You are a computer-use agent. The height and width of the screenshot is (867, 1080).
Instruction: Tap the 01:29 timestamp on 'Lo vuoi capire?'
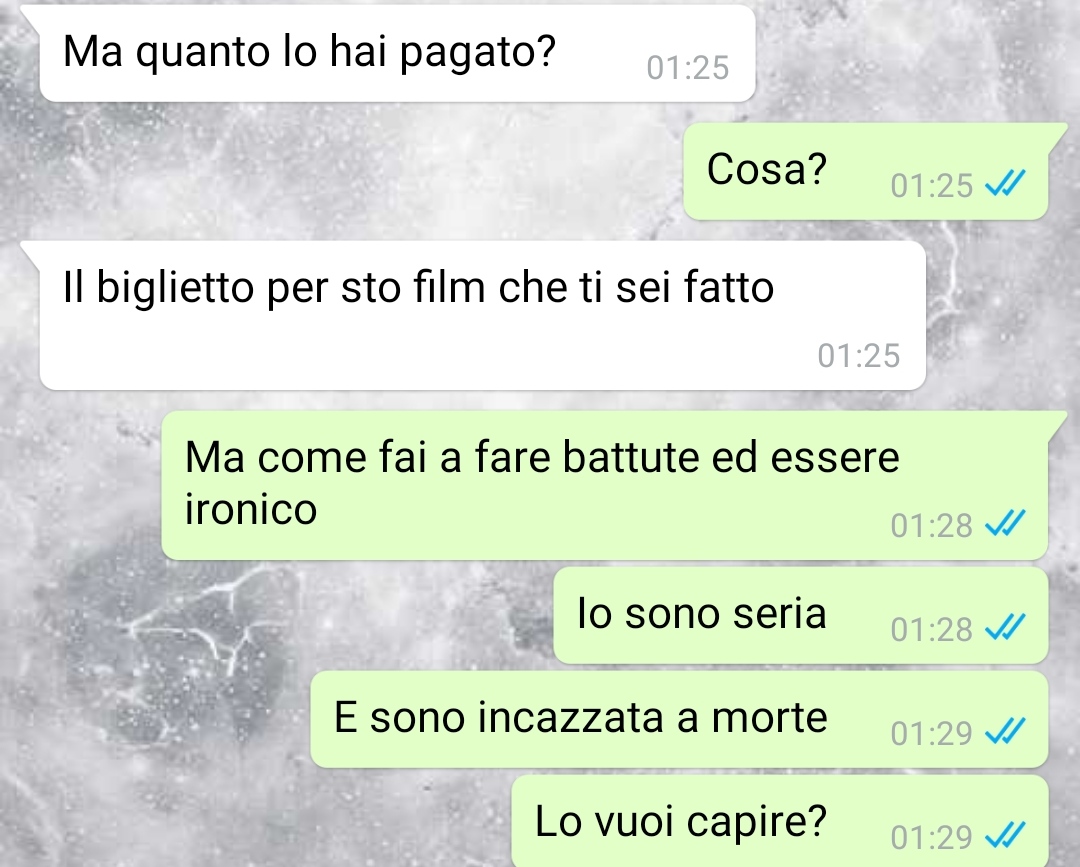point(931,837)
